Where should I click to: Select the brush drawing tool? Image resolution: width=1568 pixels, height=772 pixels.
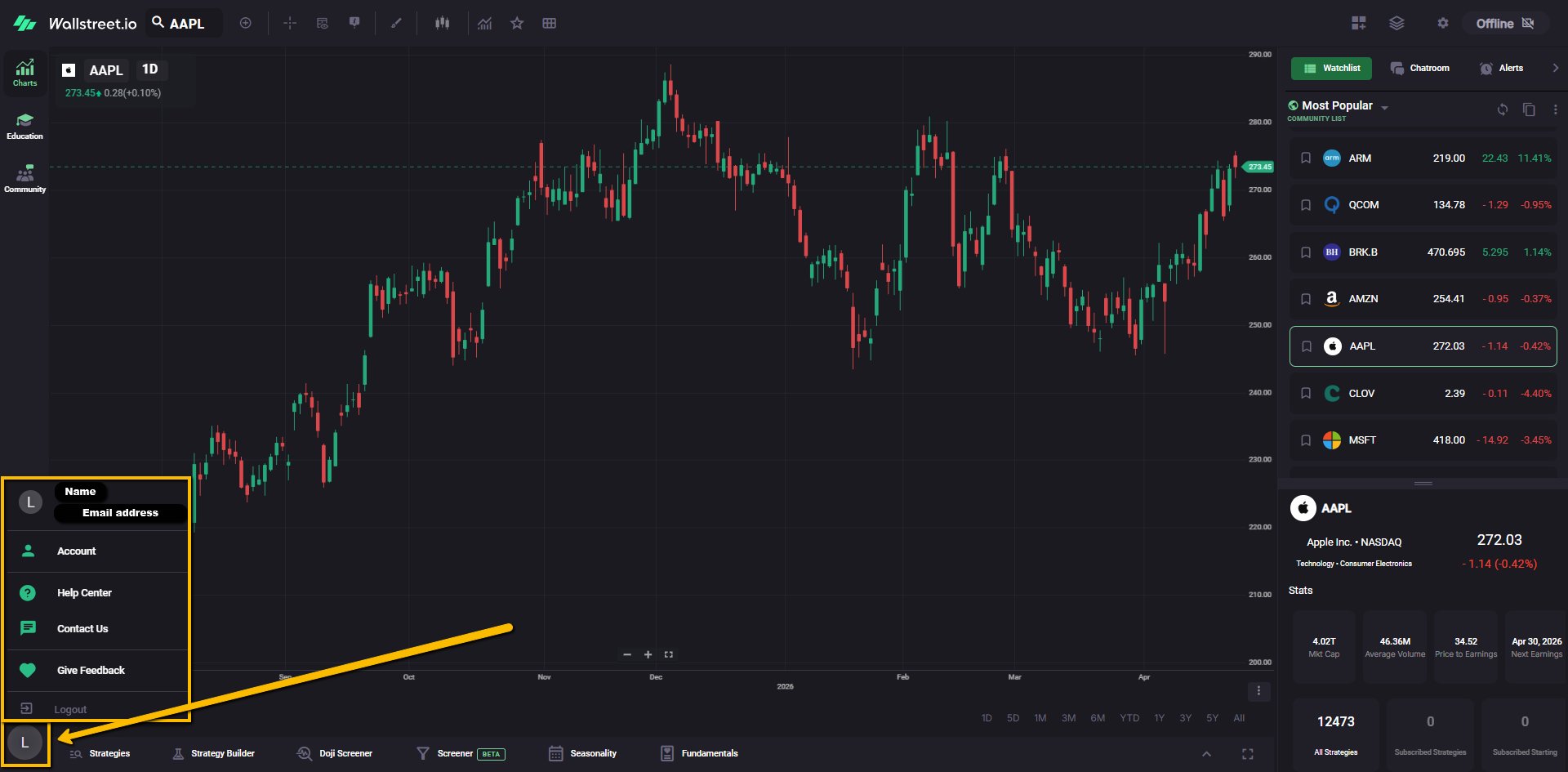pyautogui.click(x=396, y=24)
